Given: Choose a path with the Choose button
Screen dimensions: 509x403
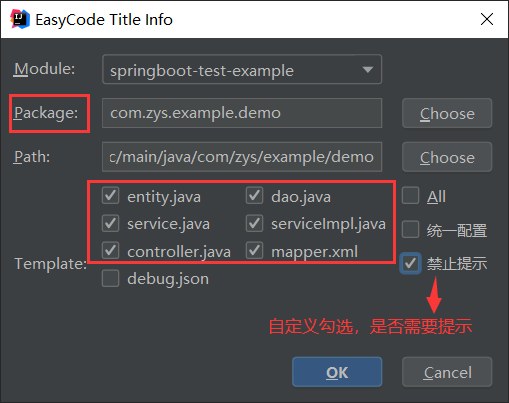Looking at the screenshot, I should [x=447, y=157].
